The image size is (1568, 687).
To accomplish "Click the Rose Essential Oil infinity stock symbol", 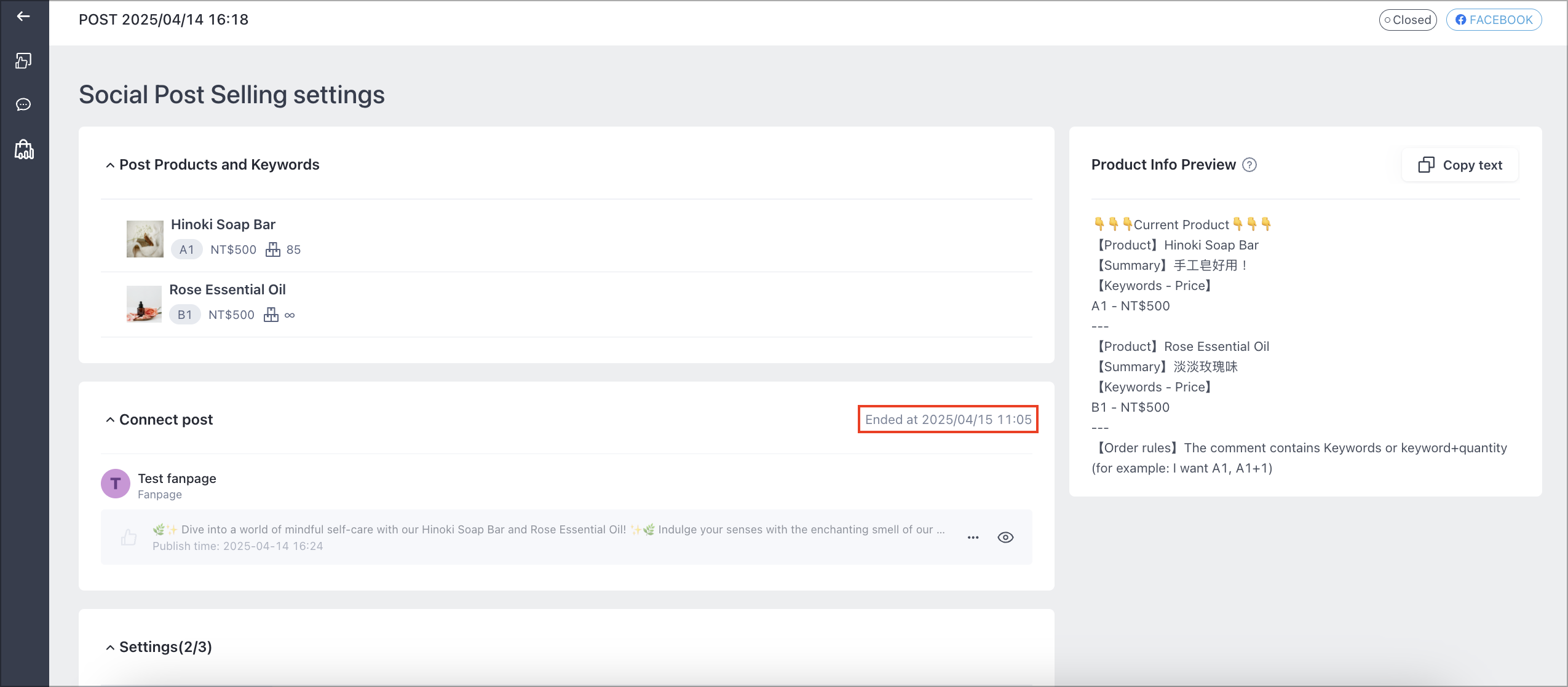I will pyautogui.click(x=290, y=315).
